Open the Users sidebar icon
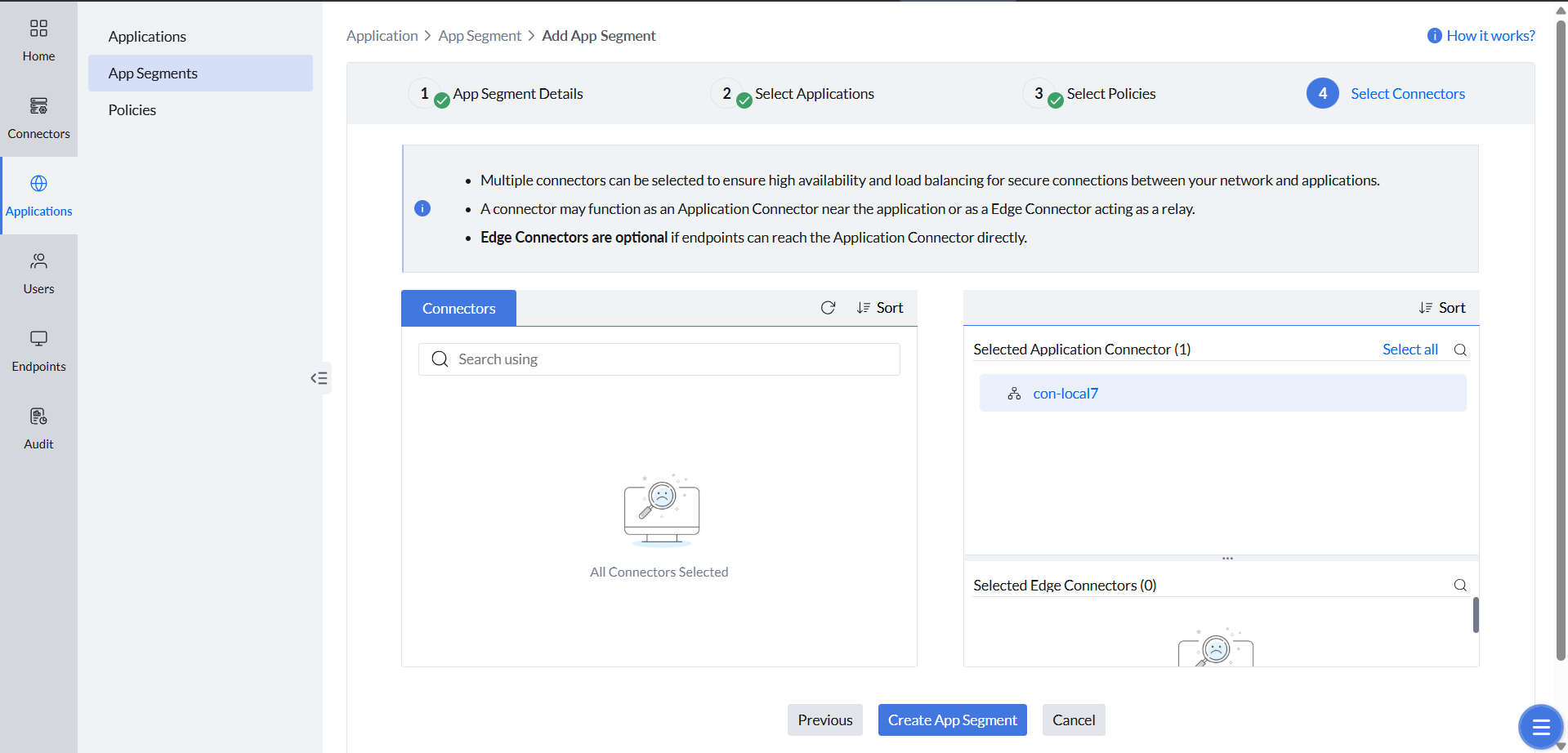1568x753 pixels. [x=38, y=261]
